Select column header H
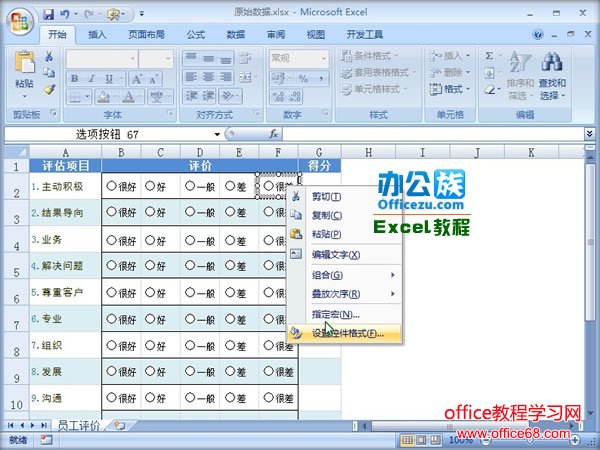600x450 pixels. click(368, 153)
